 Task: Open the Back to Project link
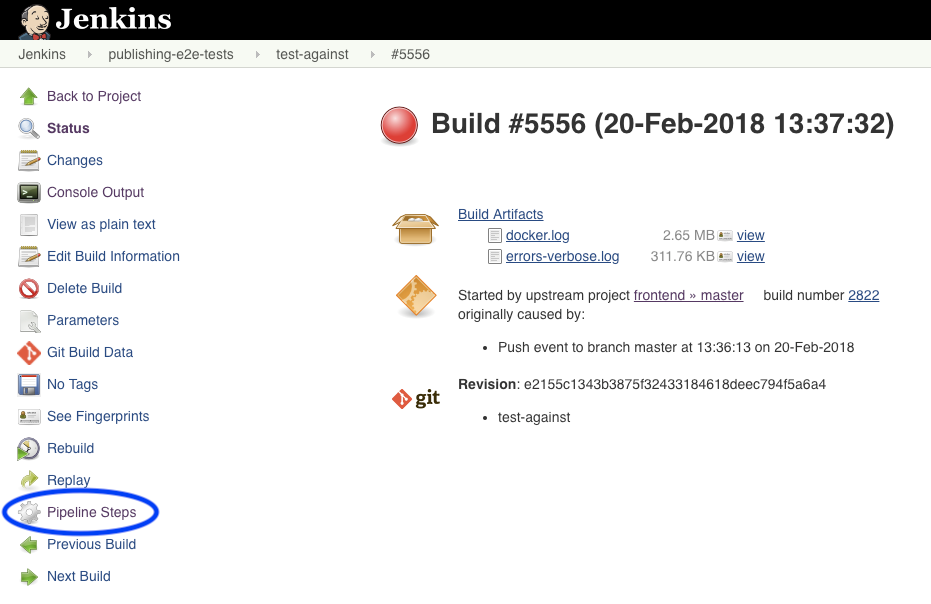tap(94, 96)
